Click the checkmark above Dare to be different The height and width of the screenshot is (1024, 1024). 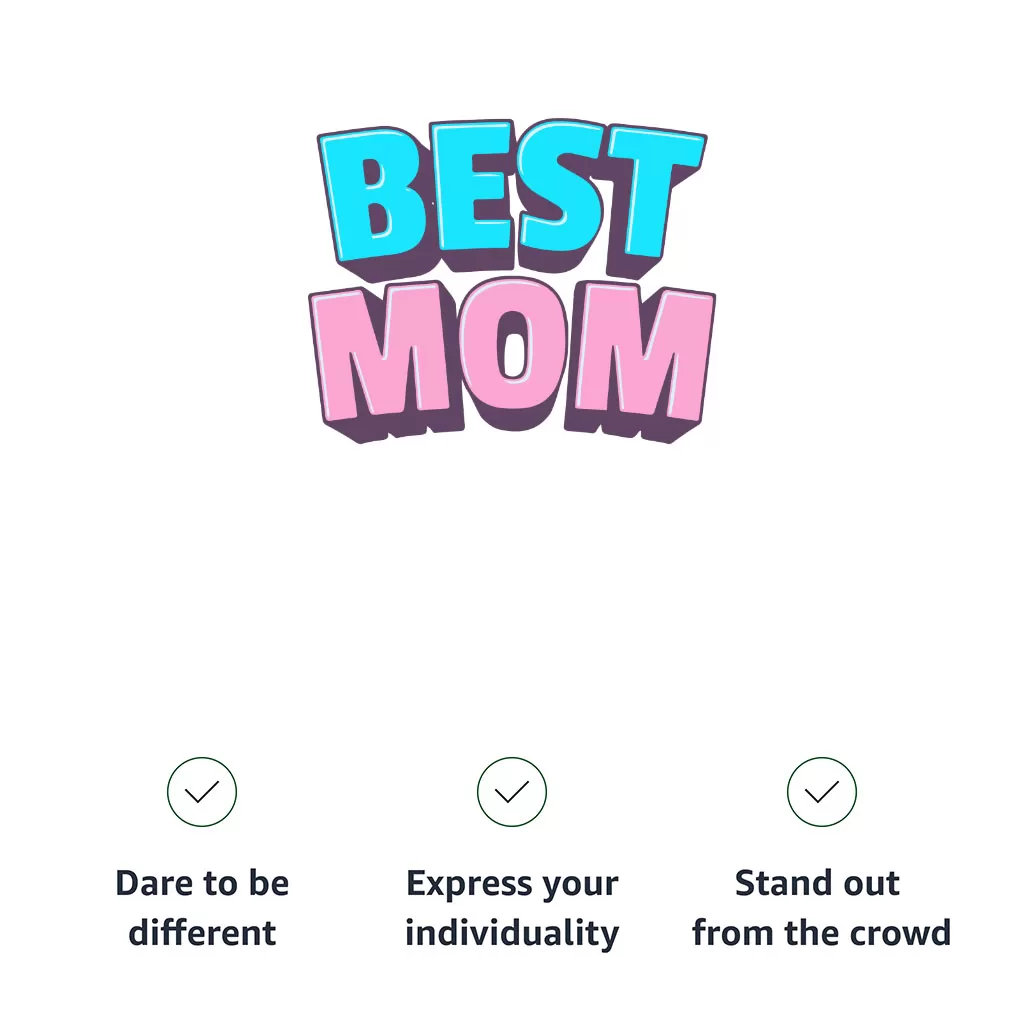coord(202,792)
